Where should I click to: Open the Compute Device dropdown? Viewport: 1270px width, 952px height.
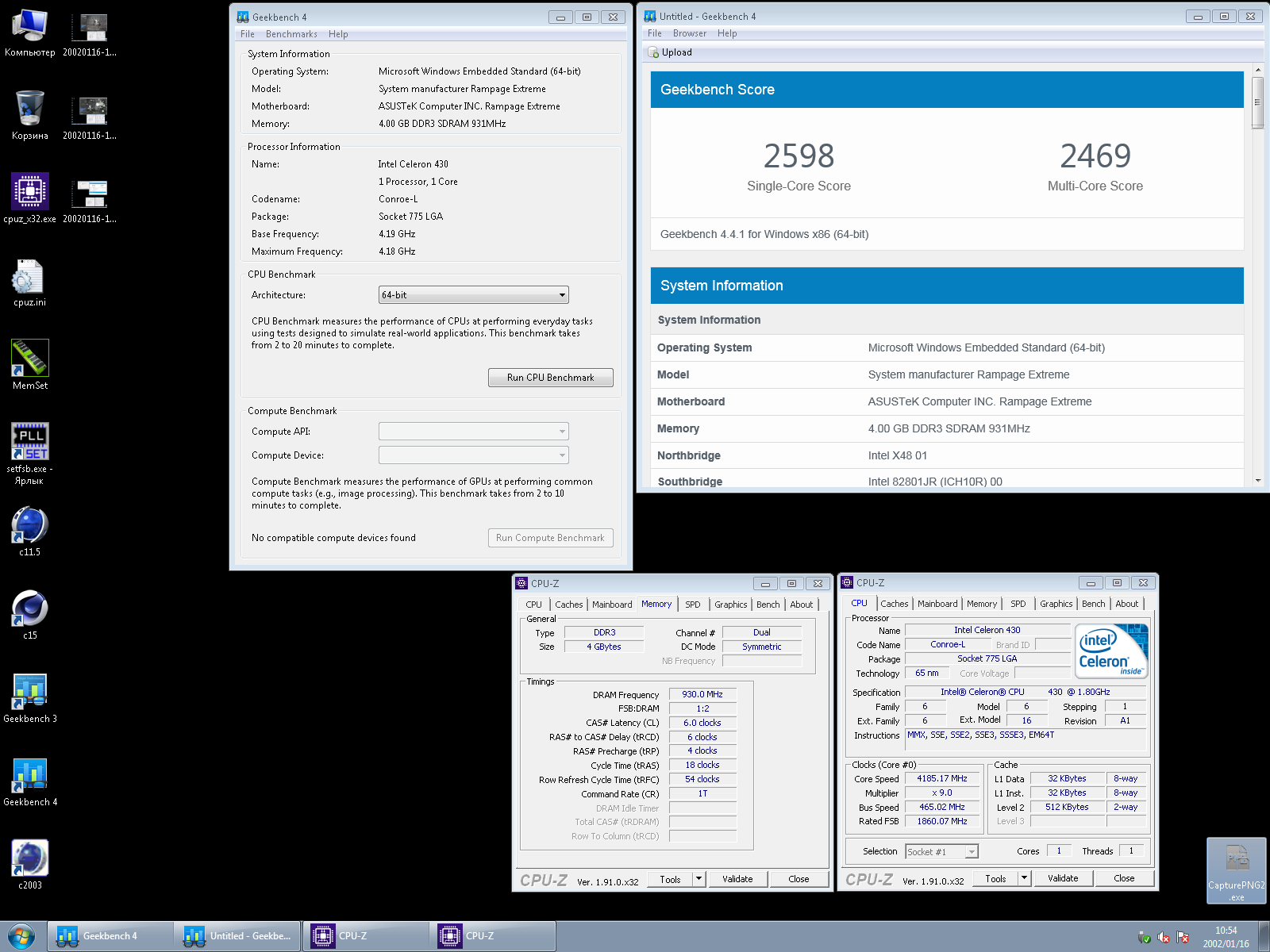473,455
